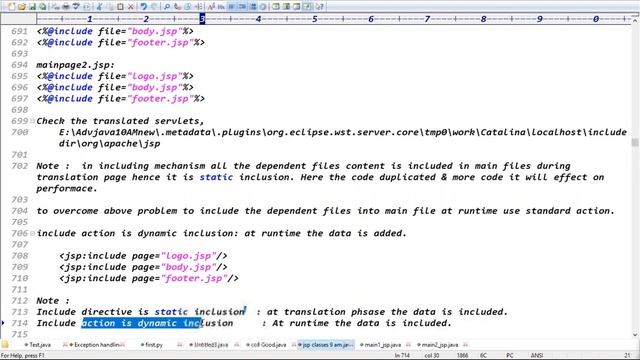Viewport: 640px width, 360px height.
Task: Open Replace dialog from toolbar
Action: tap(177, 7)
